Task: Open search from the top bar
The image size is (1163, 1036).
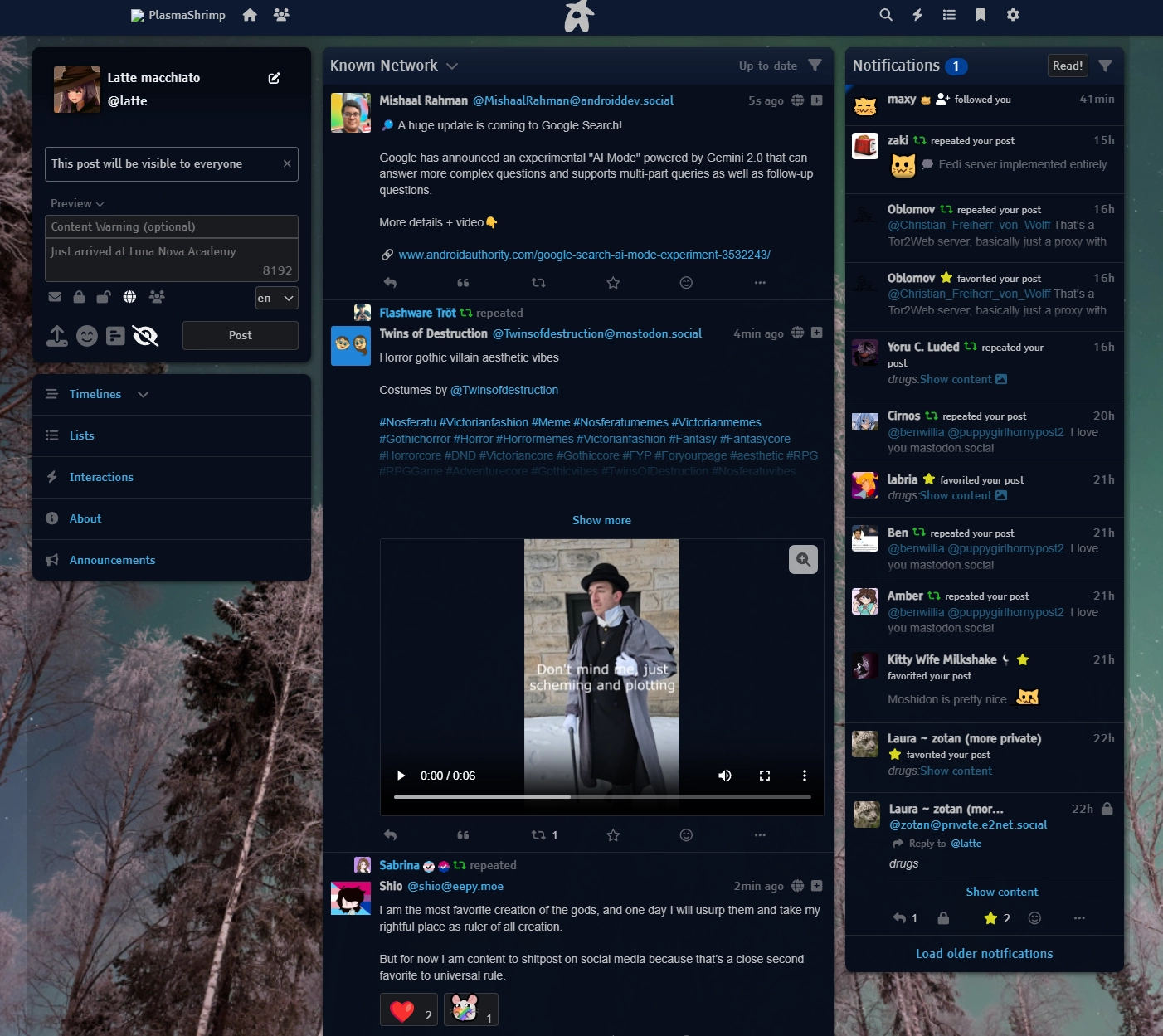Action: click(886, 15)
